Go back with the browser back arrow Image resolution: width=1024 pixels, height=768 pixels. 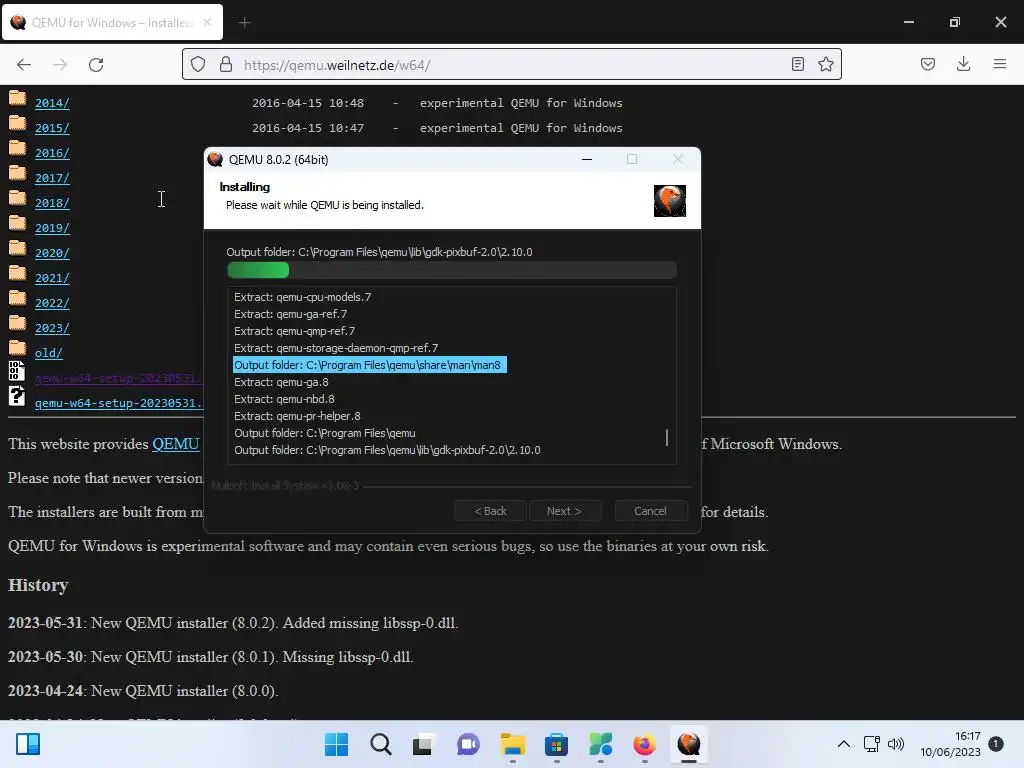pyautogui.click(x=24, y=65)
